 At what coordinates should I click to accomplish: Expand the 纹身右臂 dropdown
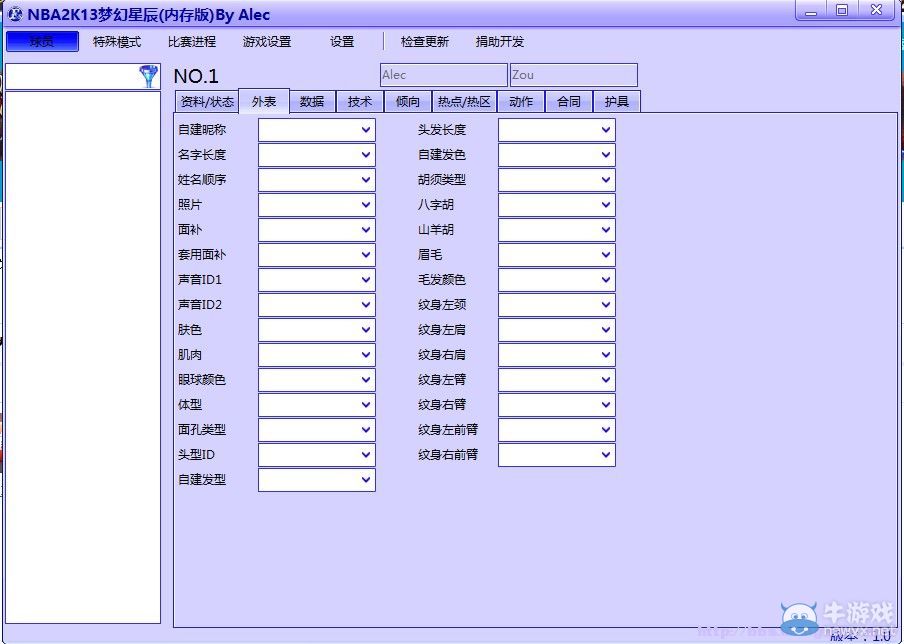pyautogui.click(x=556, y=405)
